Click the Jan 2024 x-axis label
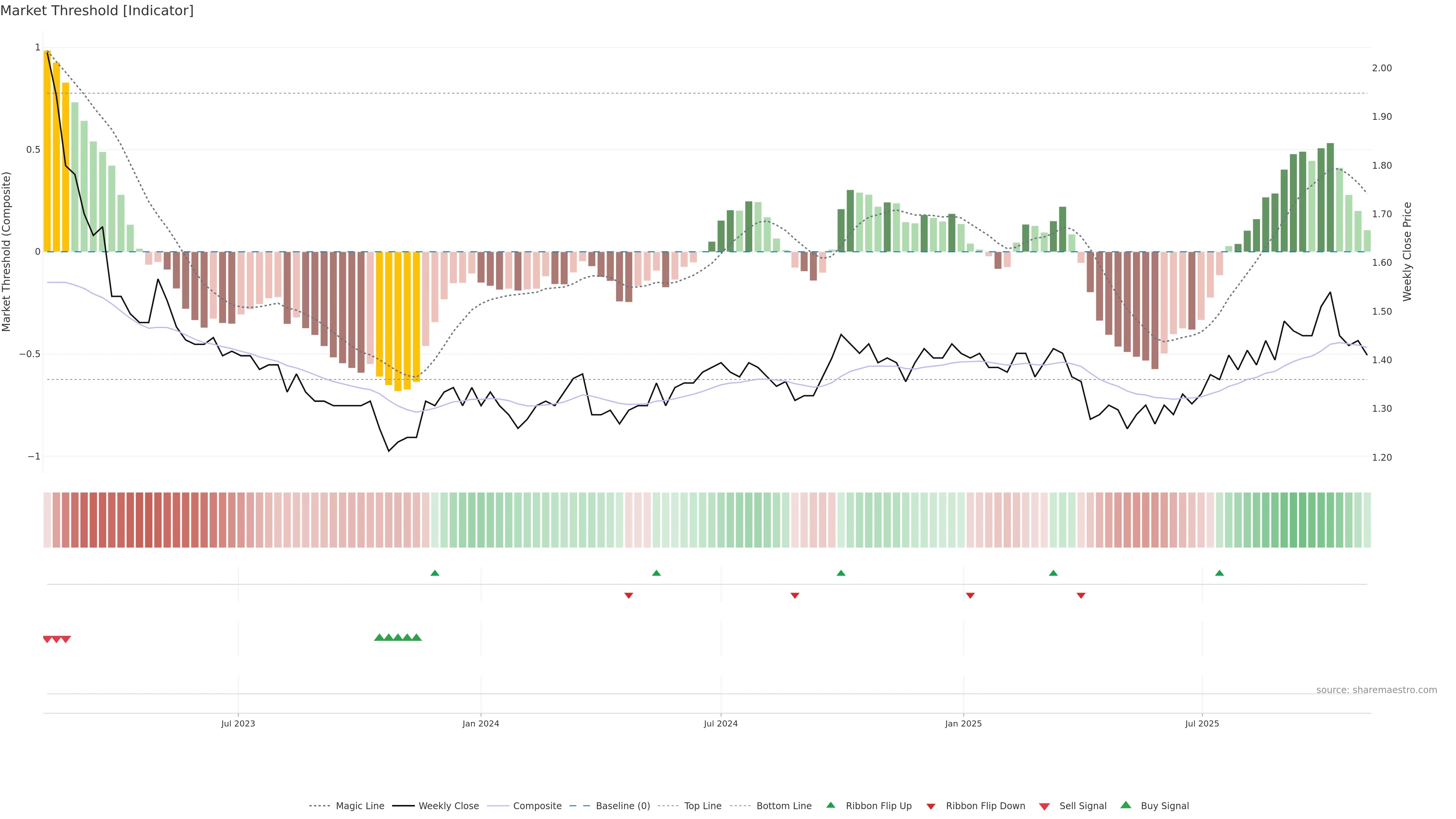Image resolution: width=1456 pixels, height=819 pixels. [x=480, y=723]
